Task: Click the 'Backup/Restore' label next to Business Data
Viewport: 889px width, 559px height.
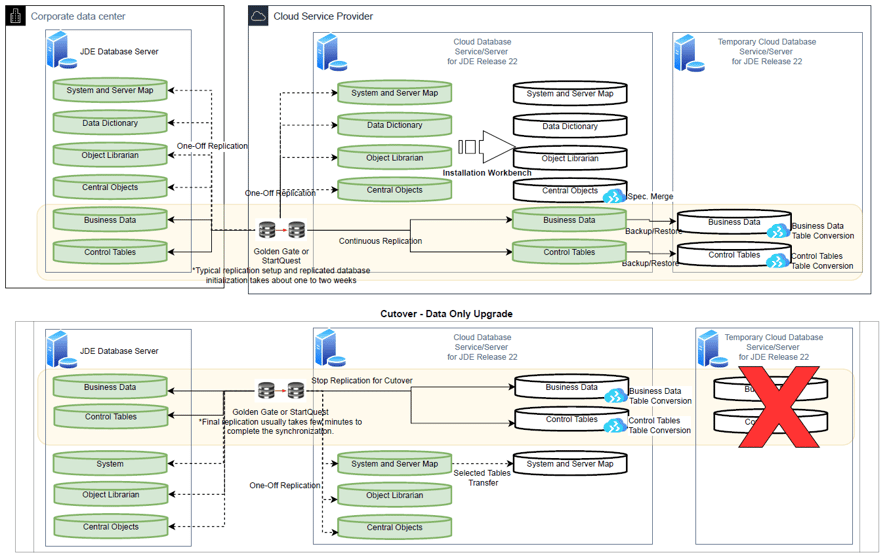Action: 654,231
